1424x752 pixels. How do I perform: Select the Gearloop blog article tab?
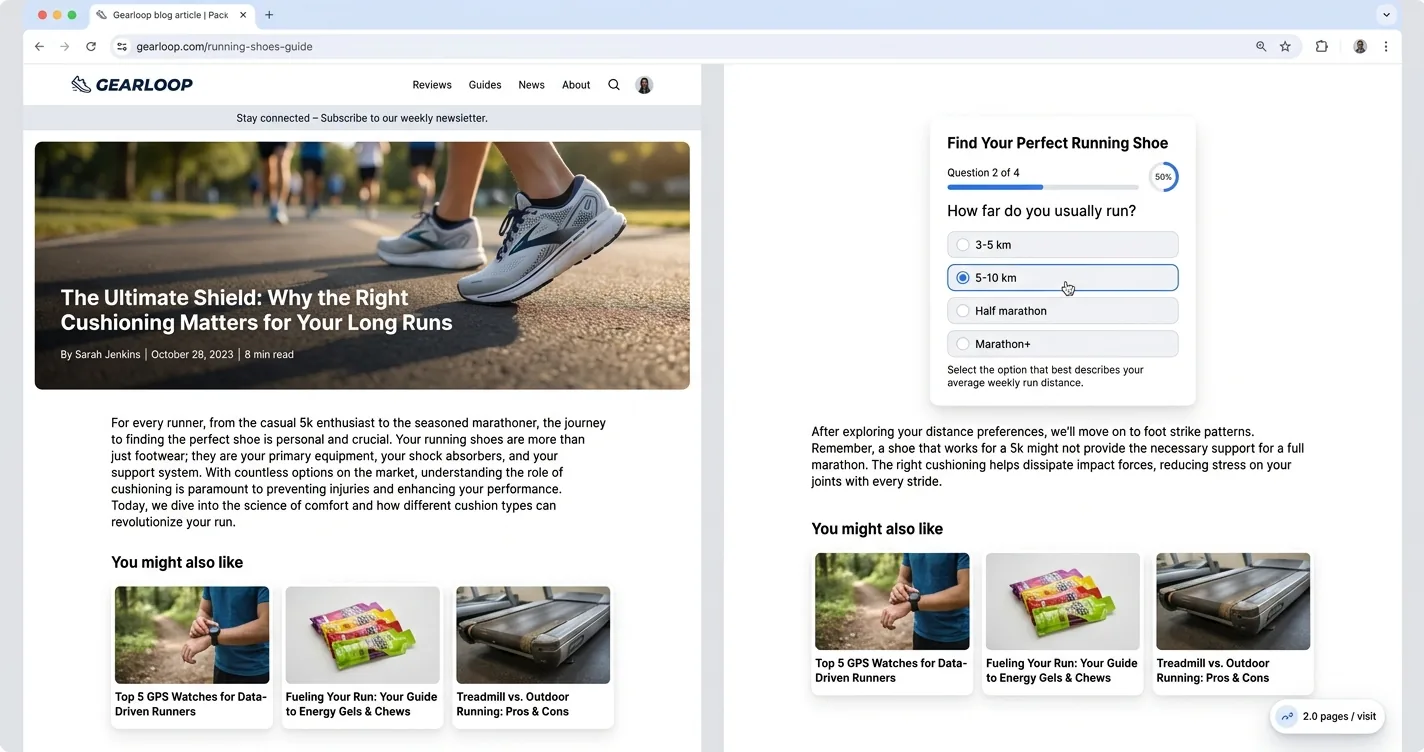coord(171,15)
